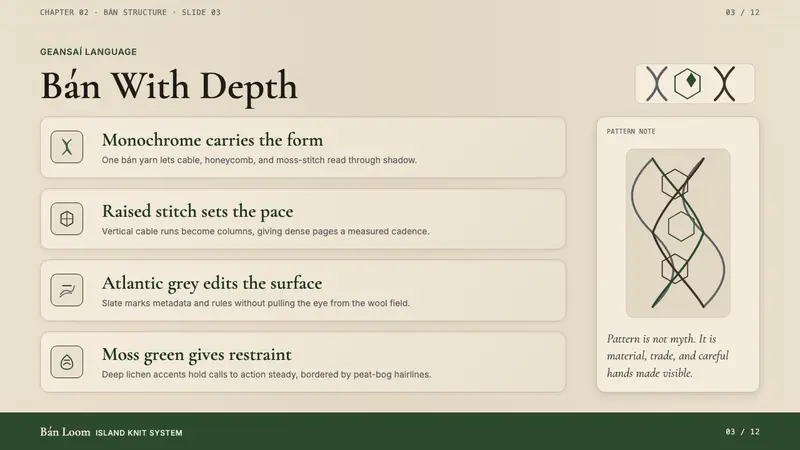
Task: Click the 'Atlantic grey edits the surface' heading
Action: pyautogui.click(x=212, y=283)
